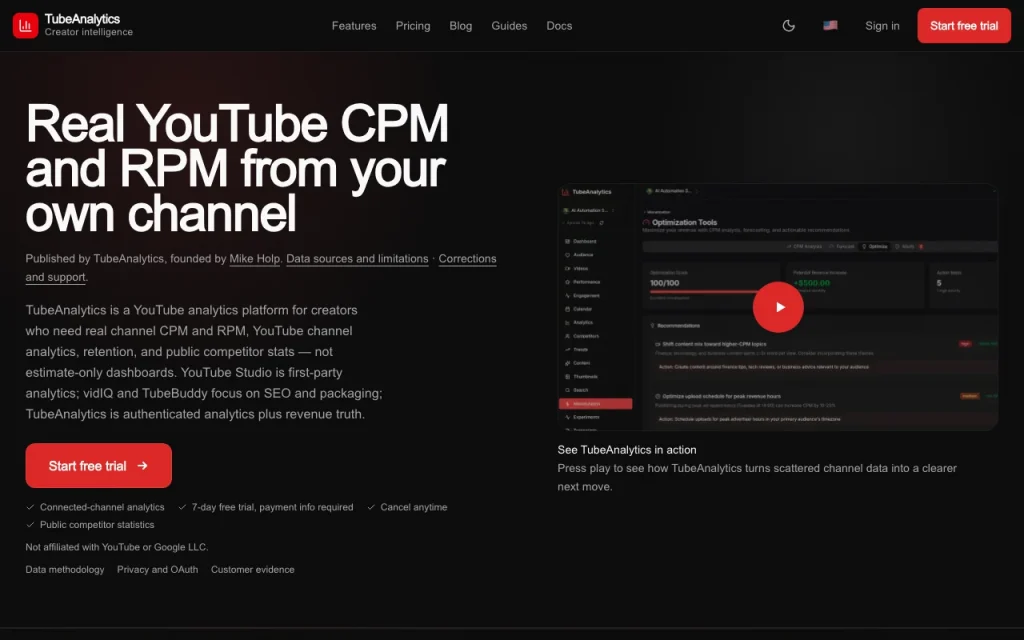Image resolution: width=1024 pixels, height=640 pixels.
Task: Open Docs from the navigation bar
Action: point(559,25)
